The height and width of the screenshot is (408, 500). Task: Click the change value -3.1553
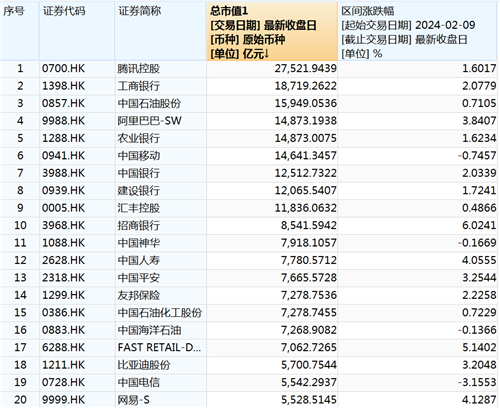click(477, 382)
